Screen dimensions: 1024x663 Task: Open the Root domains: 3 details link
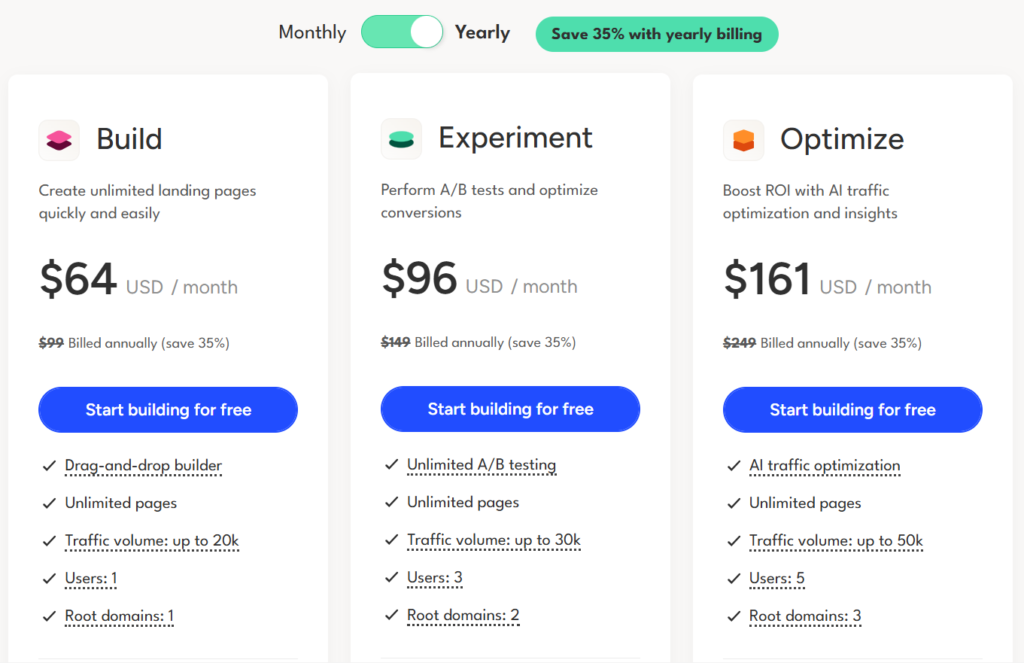[805, 616]
